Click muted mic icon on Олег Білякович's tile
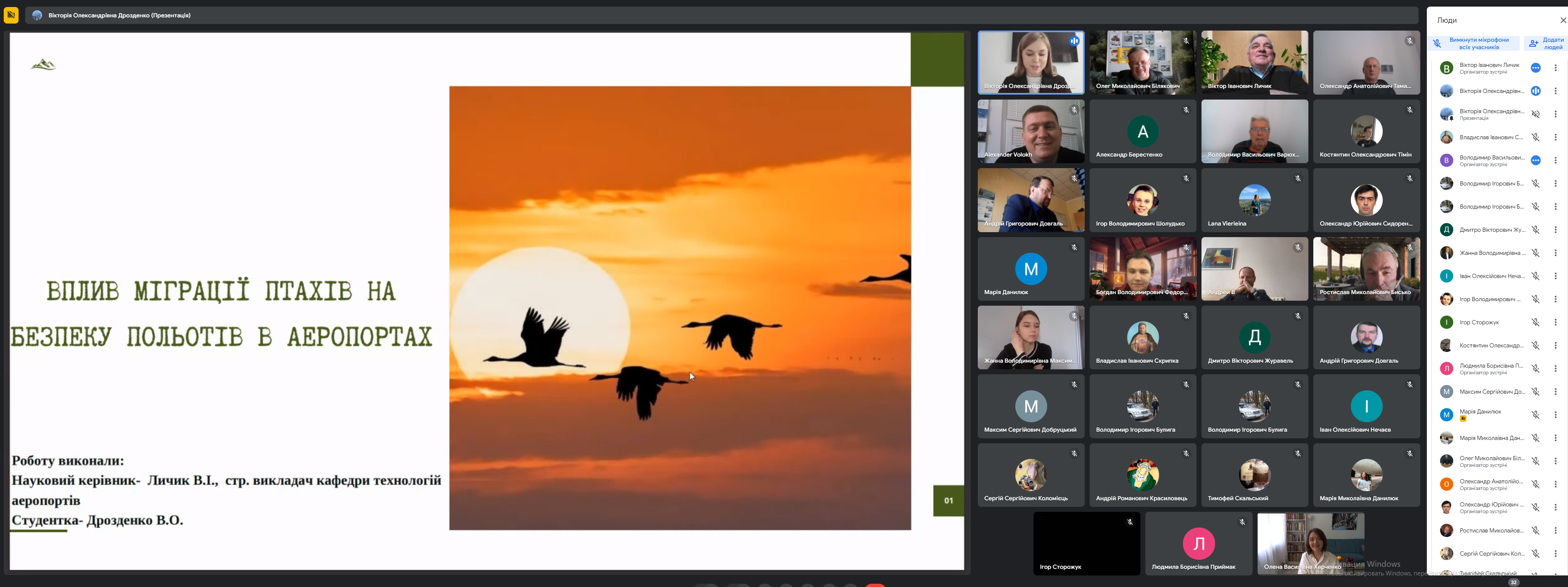Image resolution: width=1568 pixels, height=587 pixels. pos(1186,41)
